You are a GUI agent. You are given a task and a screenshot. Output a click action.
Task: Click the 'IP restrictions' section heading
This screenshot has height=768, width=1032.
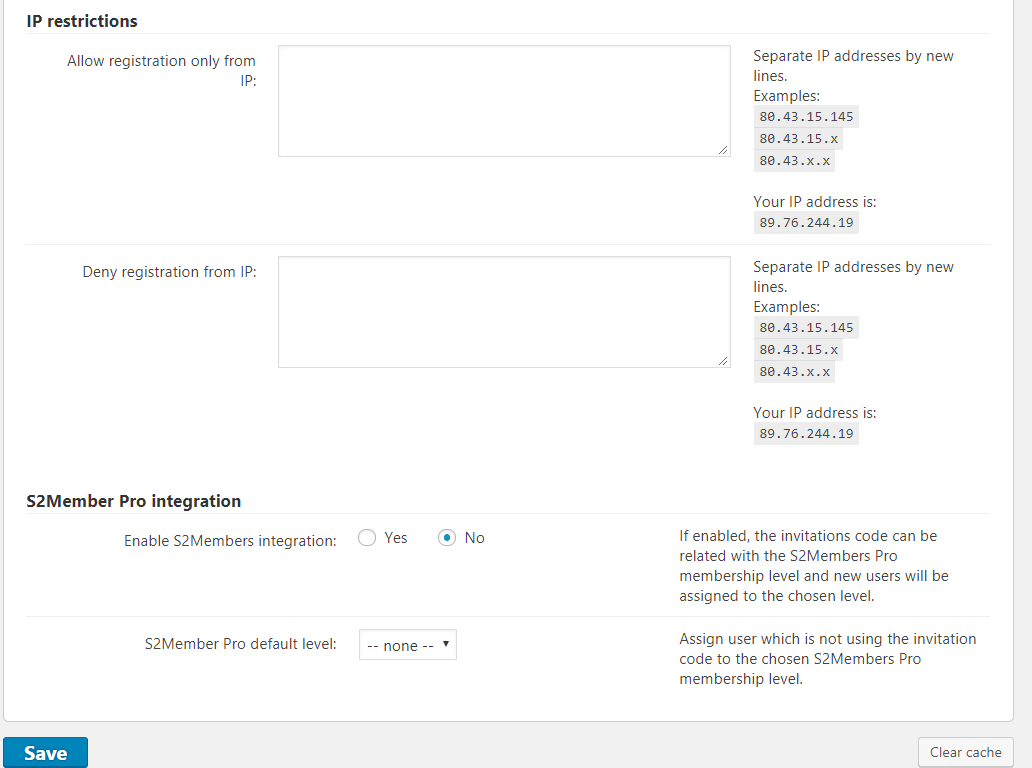coord(82,21)
